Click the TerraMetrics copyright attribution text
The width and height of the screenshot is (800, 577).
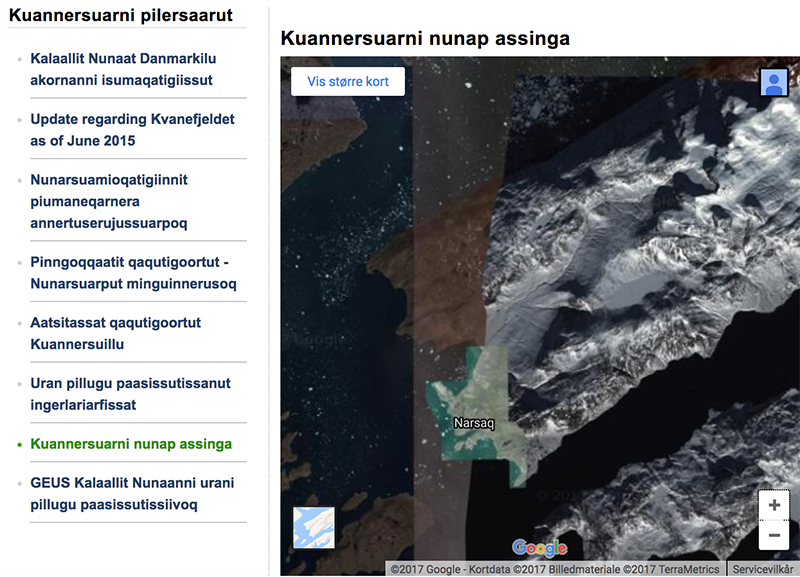555,569
